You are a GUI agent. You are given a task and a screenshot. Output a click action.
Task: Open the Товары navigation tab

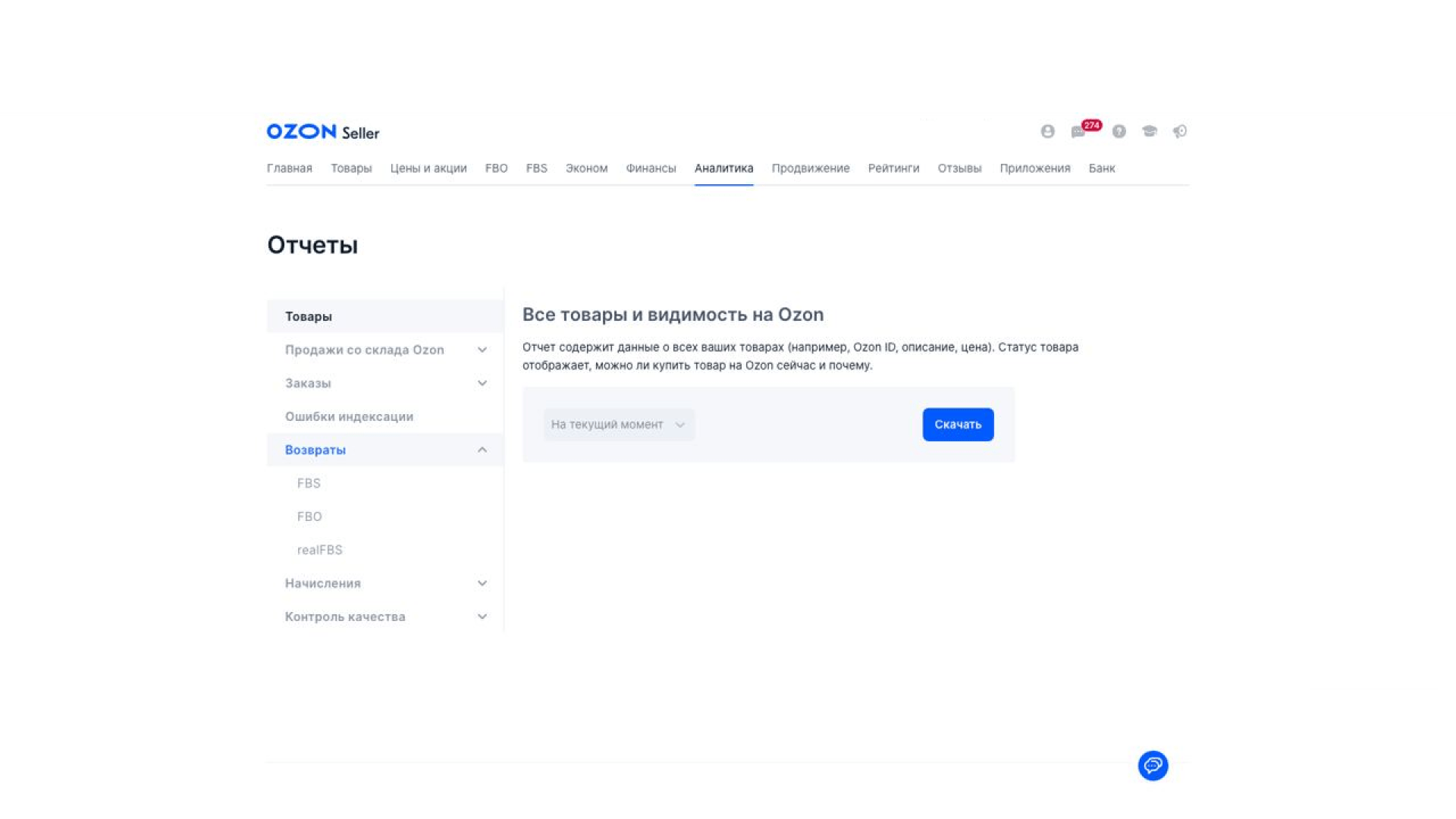pos(351,168)
